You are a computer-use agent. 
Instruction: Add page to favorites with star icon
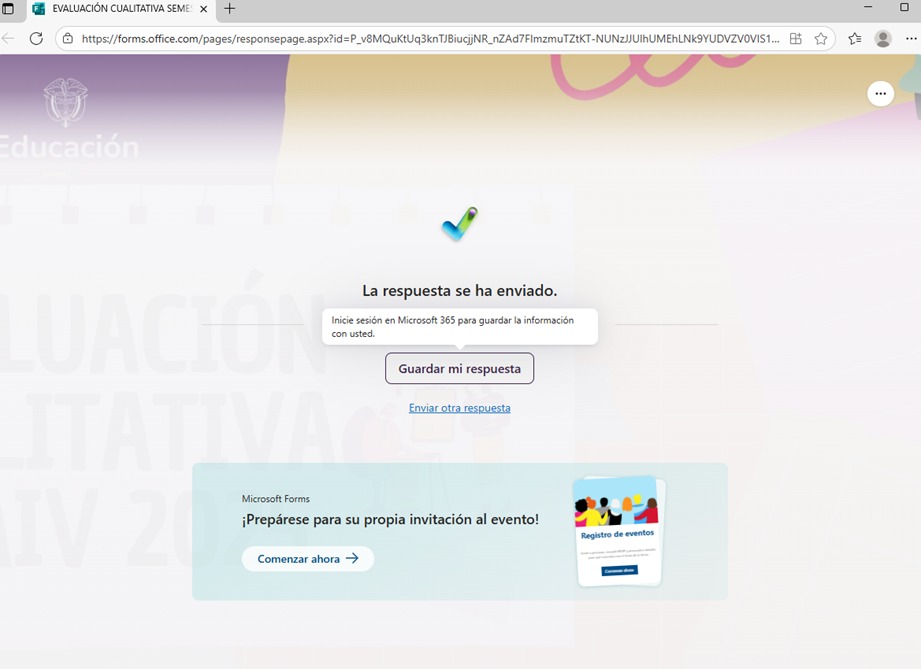[x=821, y=39]
